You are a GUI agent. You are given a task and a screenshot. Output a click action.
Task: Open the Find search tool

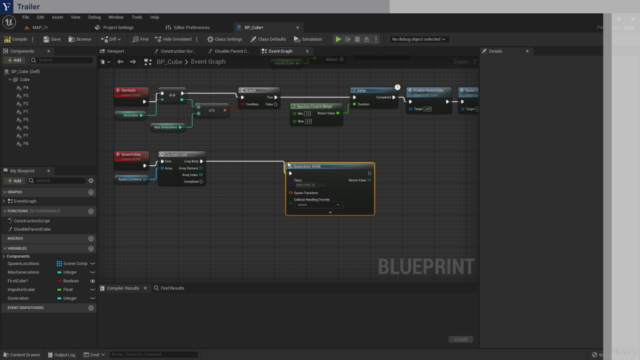[x=140, y=39]
